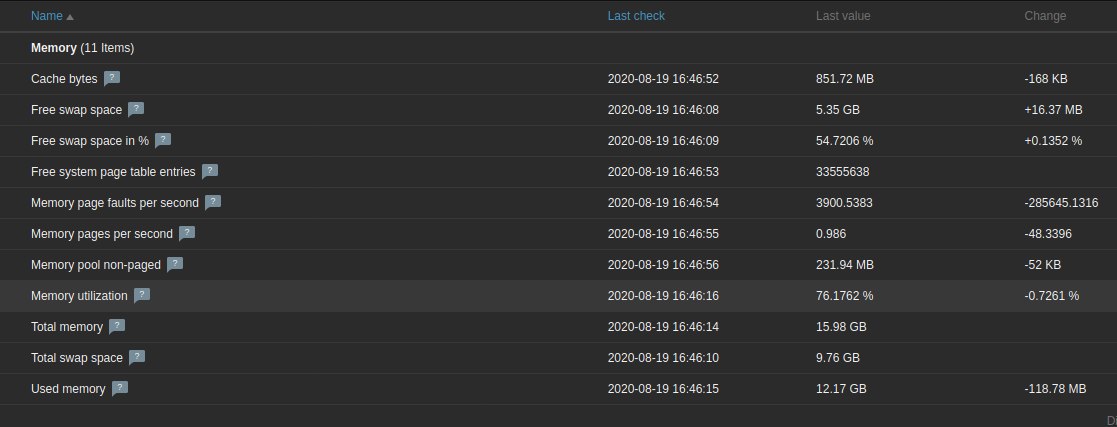
Task: Open help tooltip for Free swap space
Action: (136, 109)
